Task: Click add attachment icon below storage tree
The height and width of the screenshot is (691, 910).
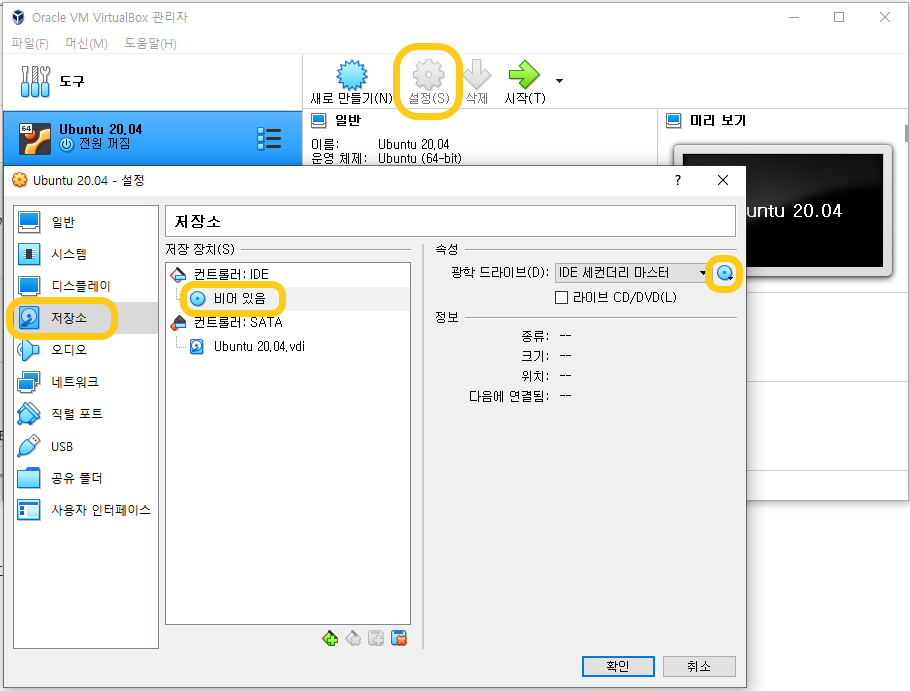Action: click(375, 639)
